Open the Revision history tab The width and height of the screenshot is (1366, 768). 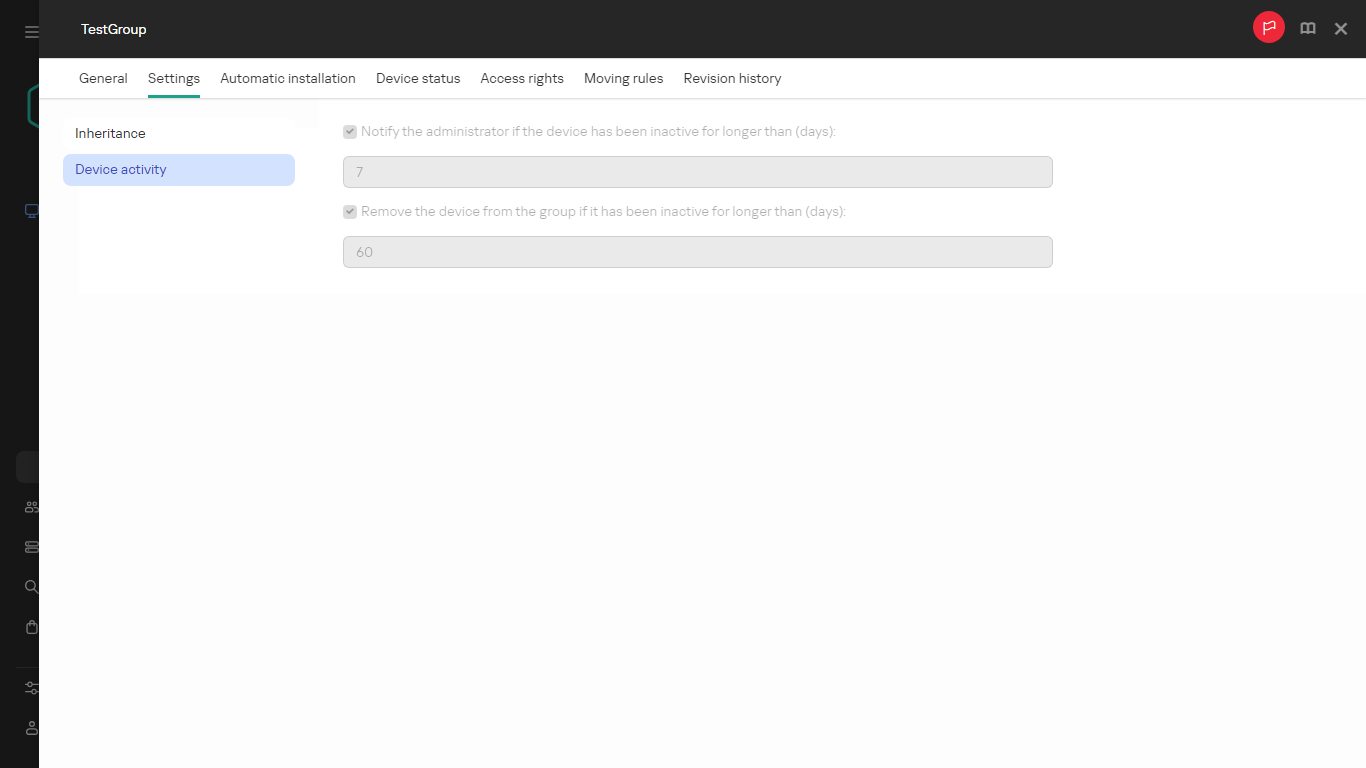coord(732,78)
